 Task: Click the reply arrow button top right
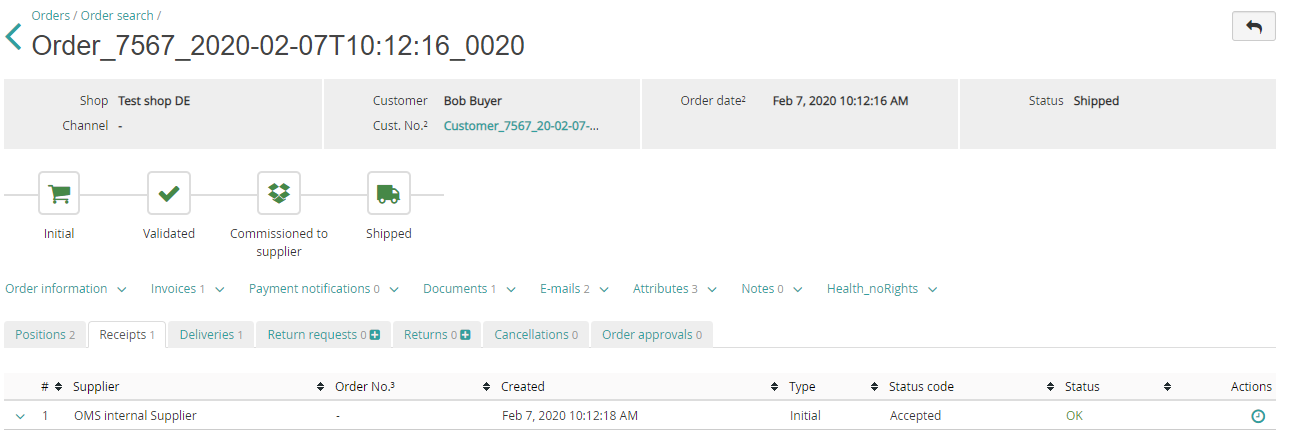point(1253,27)
